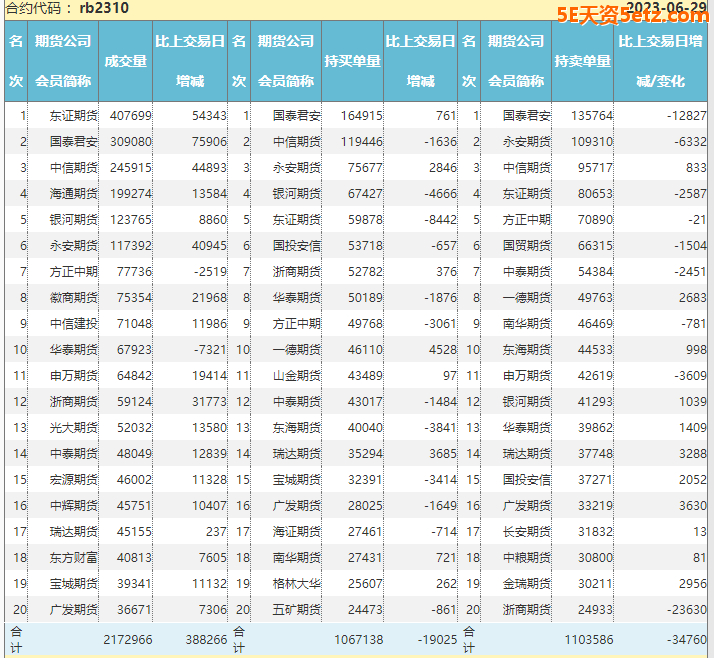Click 格林大华 company name

(296, 583)
